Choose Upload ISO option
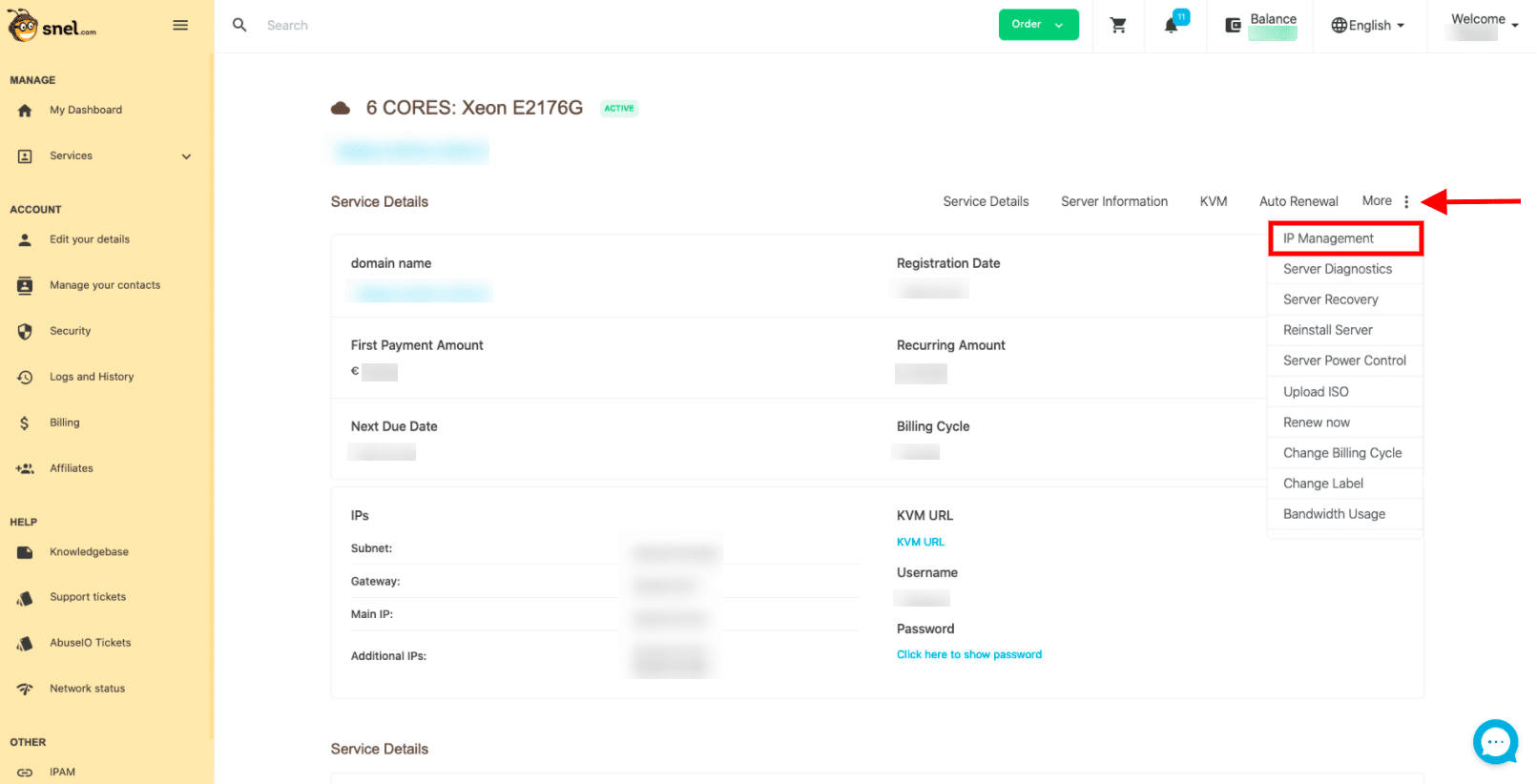The width and height of the screenshot is (1537, 784). 1345,392
